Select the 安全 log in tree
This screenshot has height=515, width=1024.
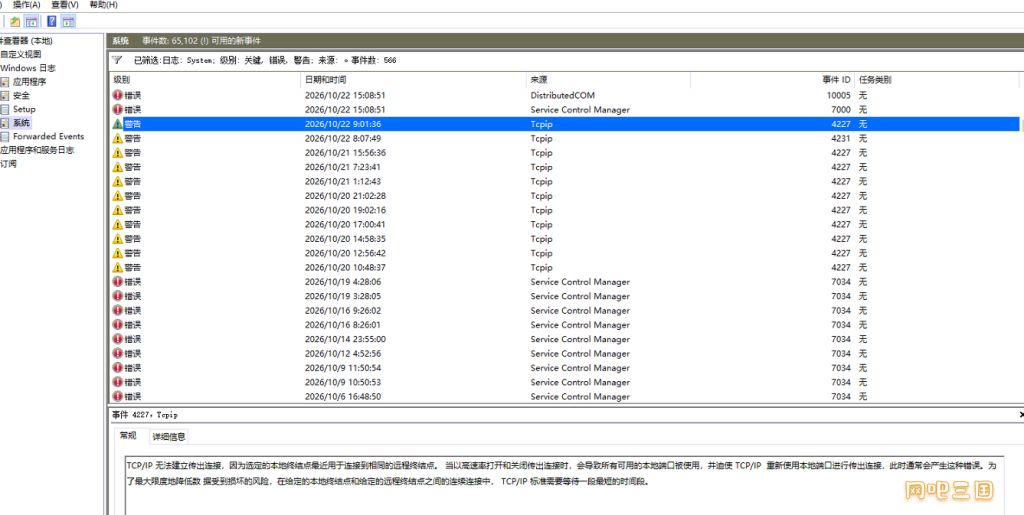point(21,95)
